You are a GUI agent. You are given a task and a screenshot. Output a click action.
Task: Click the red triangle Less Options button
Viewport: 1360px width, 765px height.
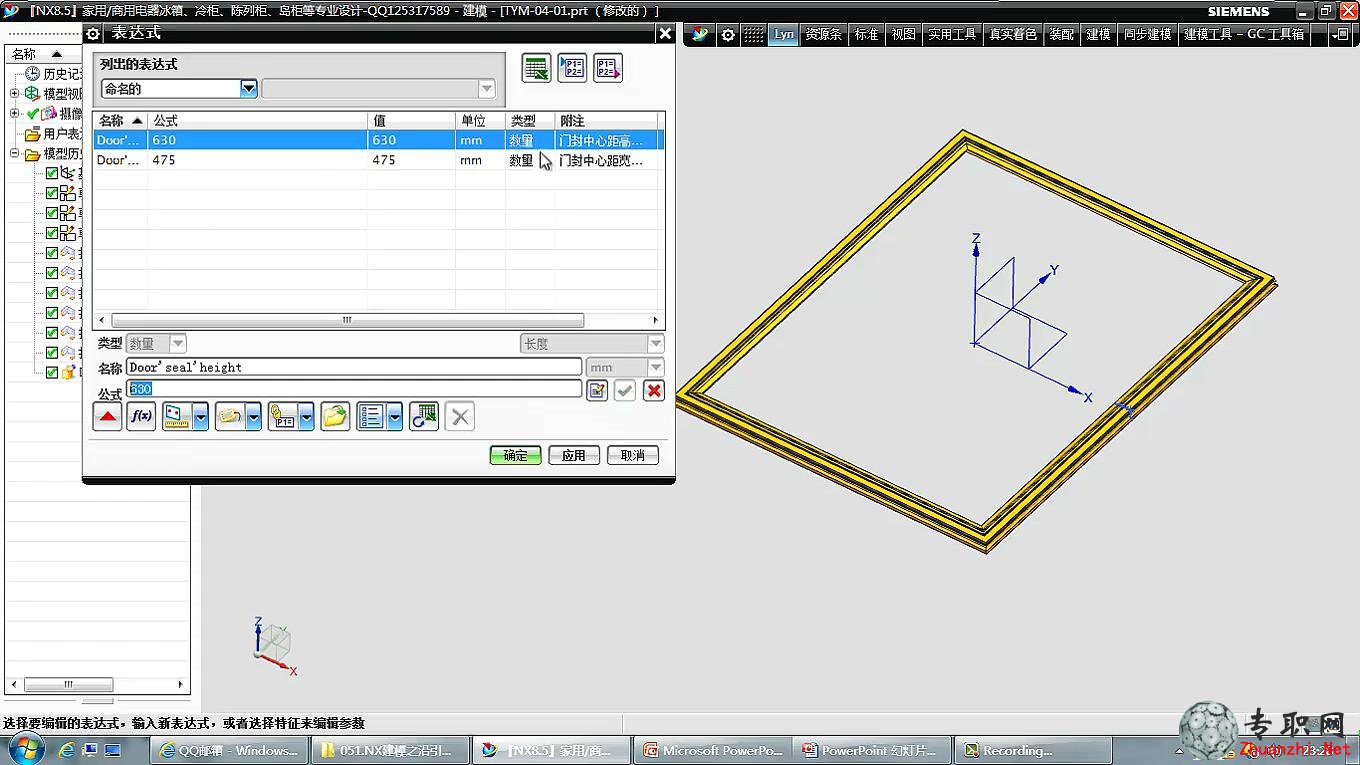click(108, 417)
